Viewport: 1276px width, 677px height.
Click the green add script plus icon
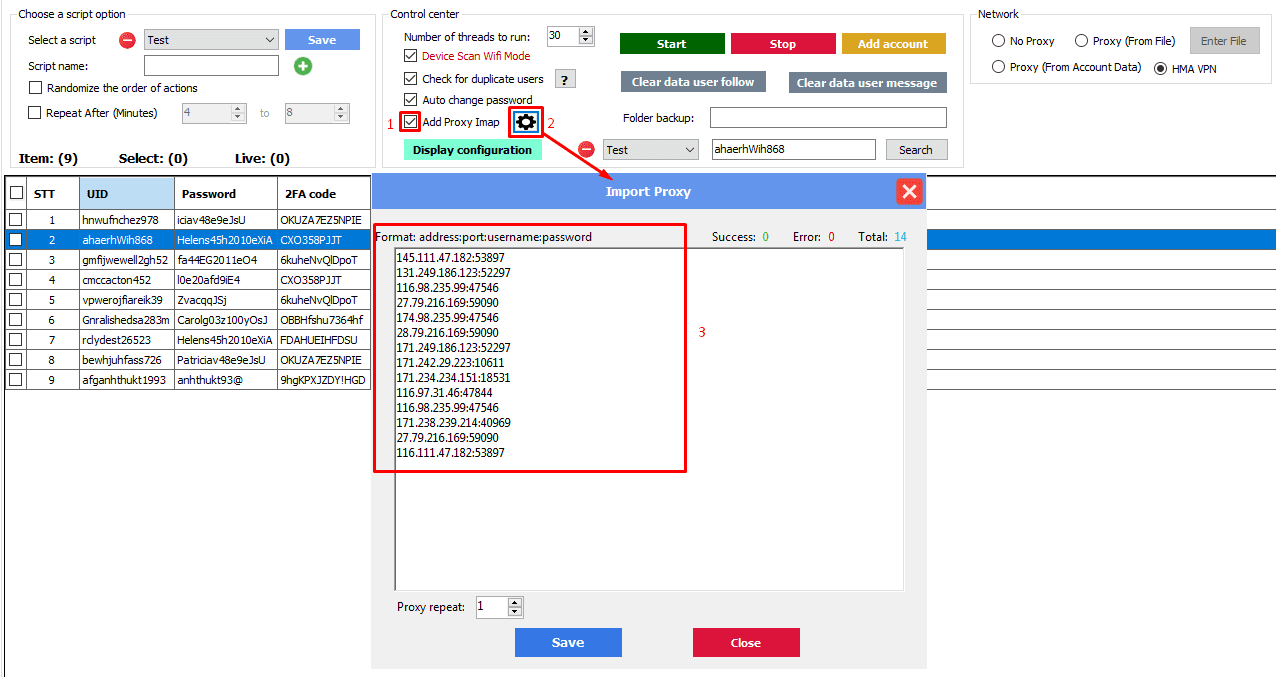point(302,66)
